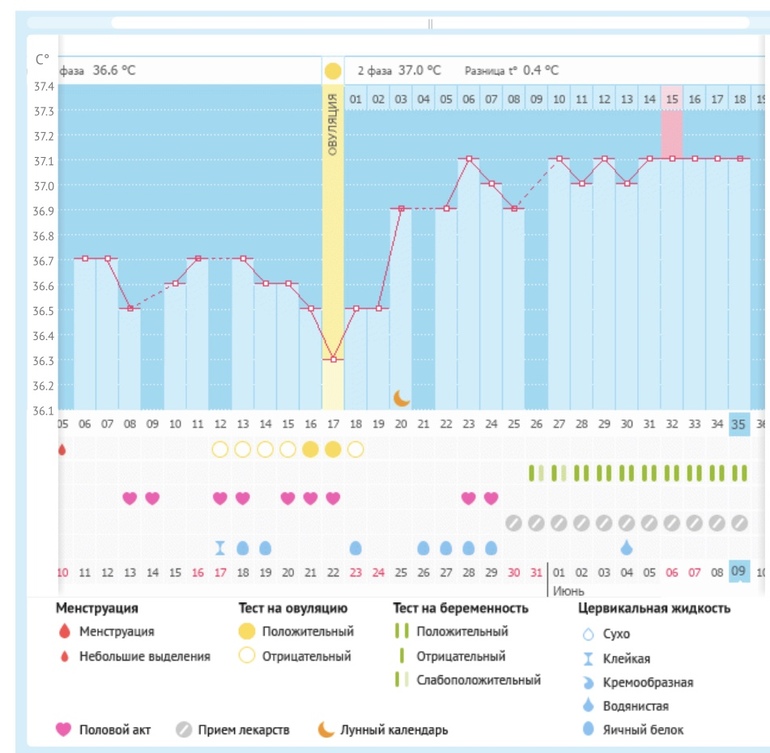Toggle the positive ovulation test circle on day 16

point(310,449)
